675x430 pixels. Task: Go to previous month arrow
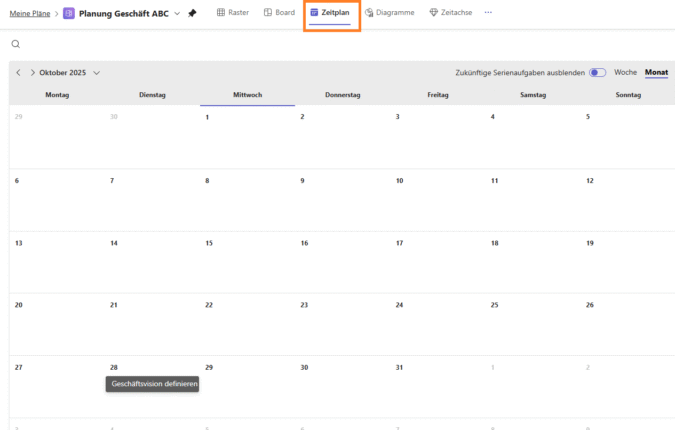tap(18, 73)
